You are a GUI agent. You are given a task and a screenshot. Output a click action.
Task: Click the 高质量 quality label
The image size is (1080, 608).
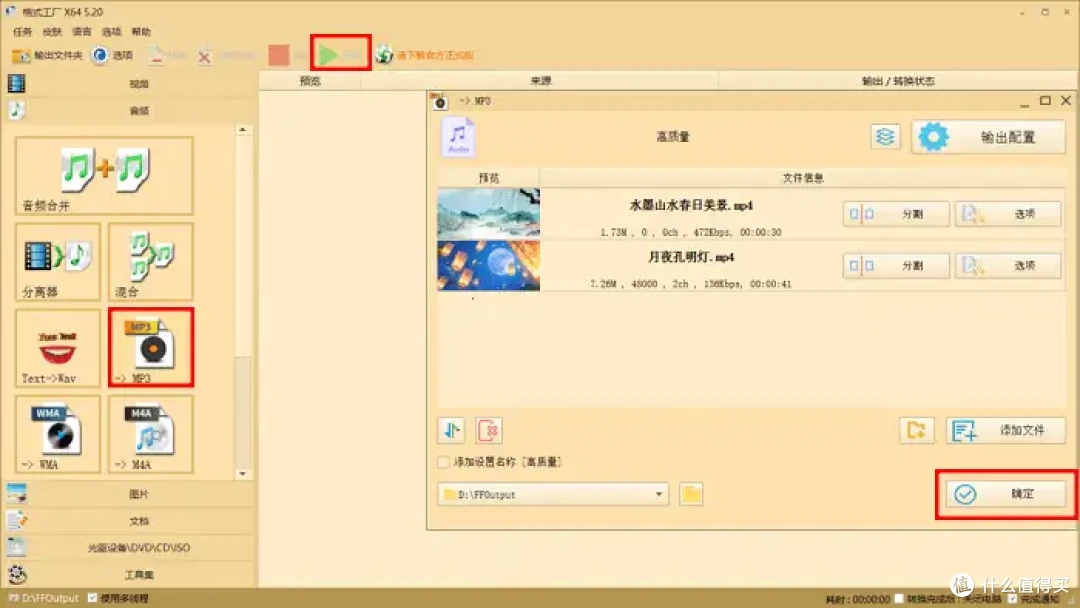point(673,137)
